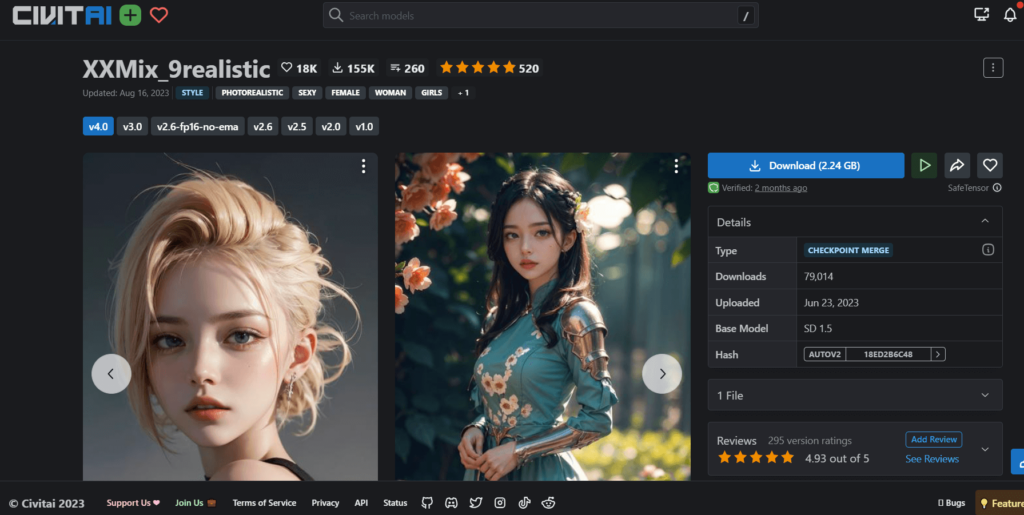The width and height of the screenshot is (1024, 515).
Task: Click the green plus upload icon
Action: point(130,15)
